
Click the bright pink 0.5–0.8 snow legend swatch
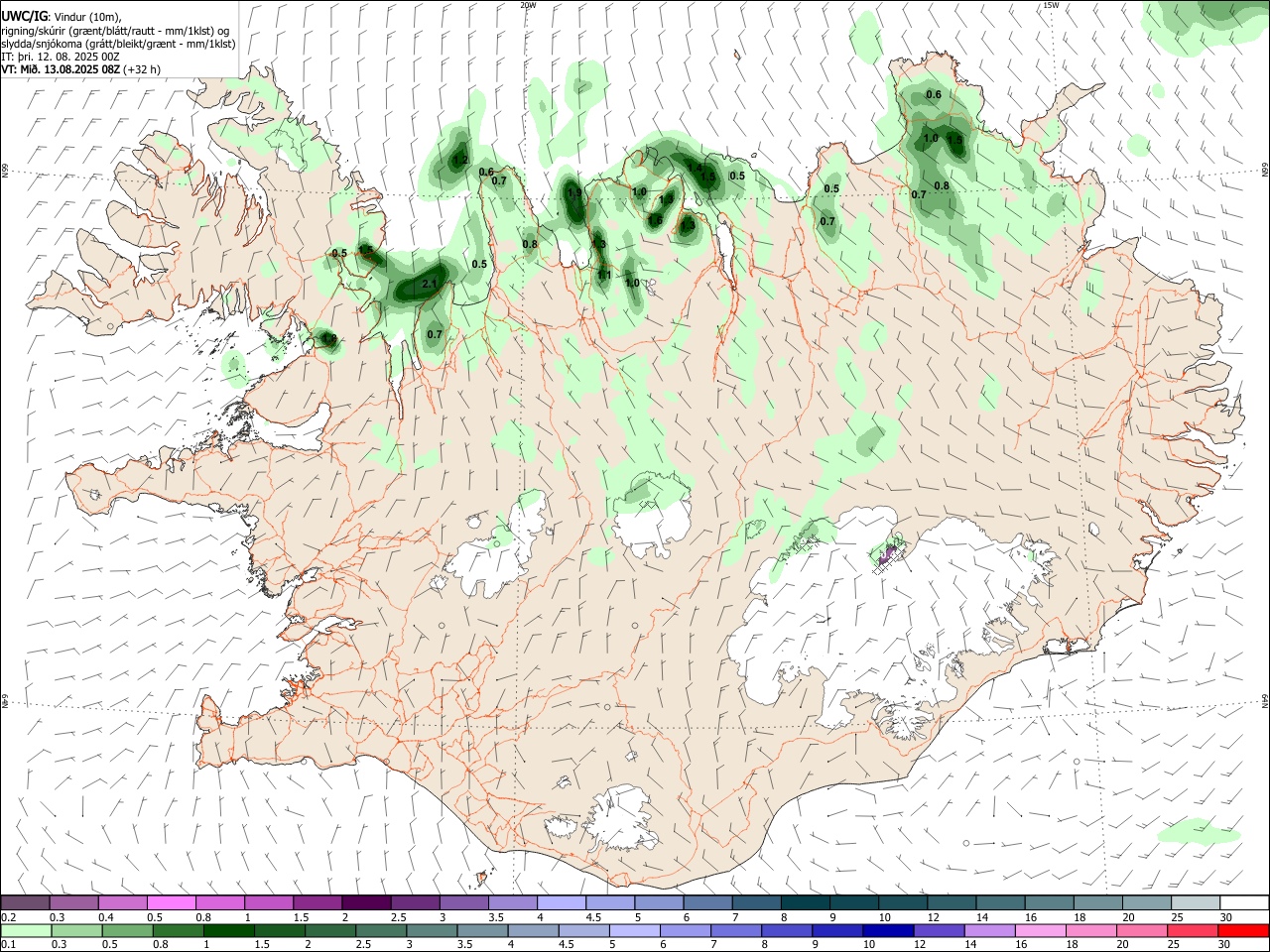[173, 903]
